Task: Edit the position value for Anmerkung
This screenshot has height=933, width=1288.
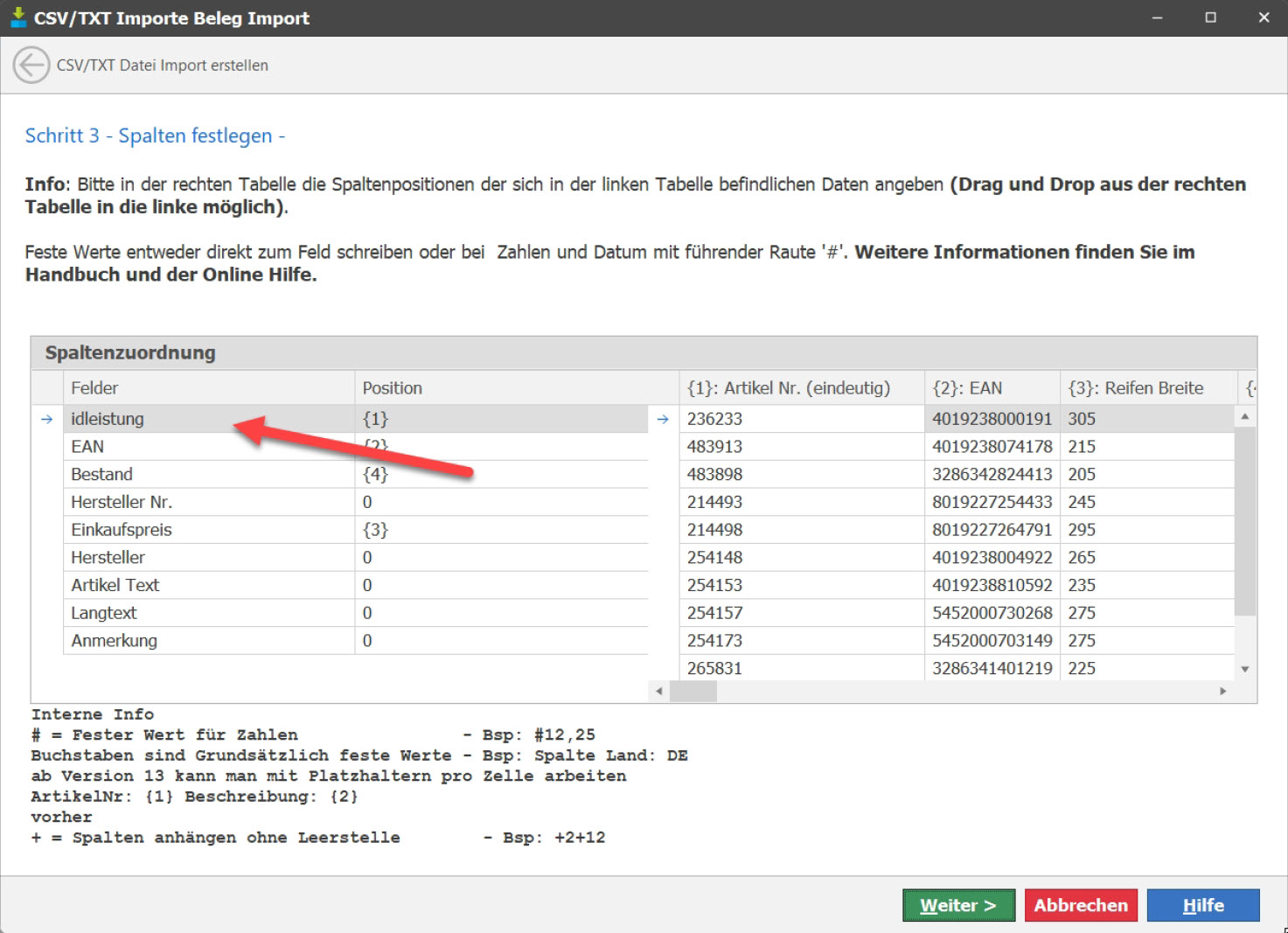Action: pos(502,641)
